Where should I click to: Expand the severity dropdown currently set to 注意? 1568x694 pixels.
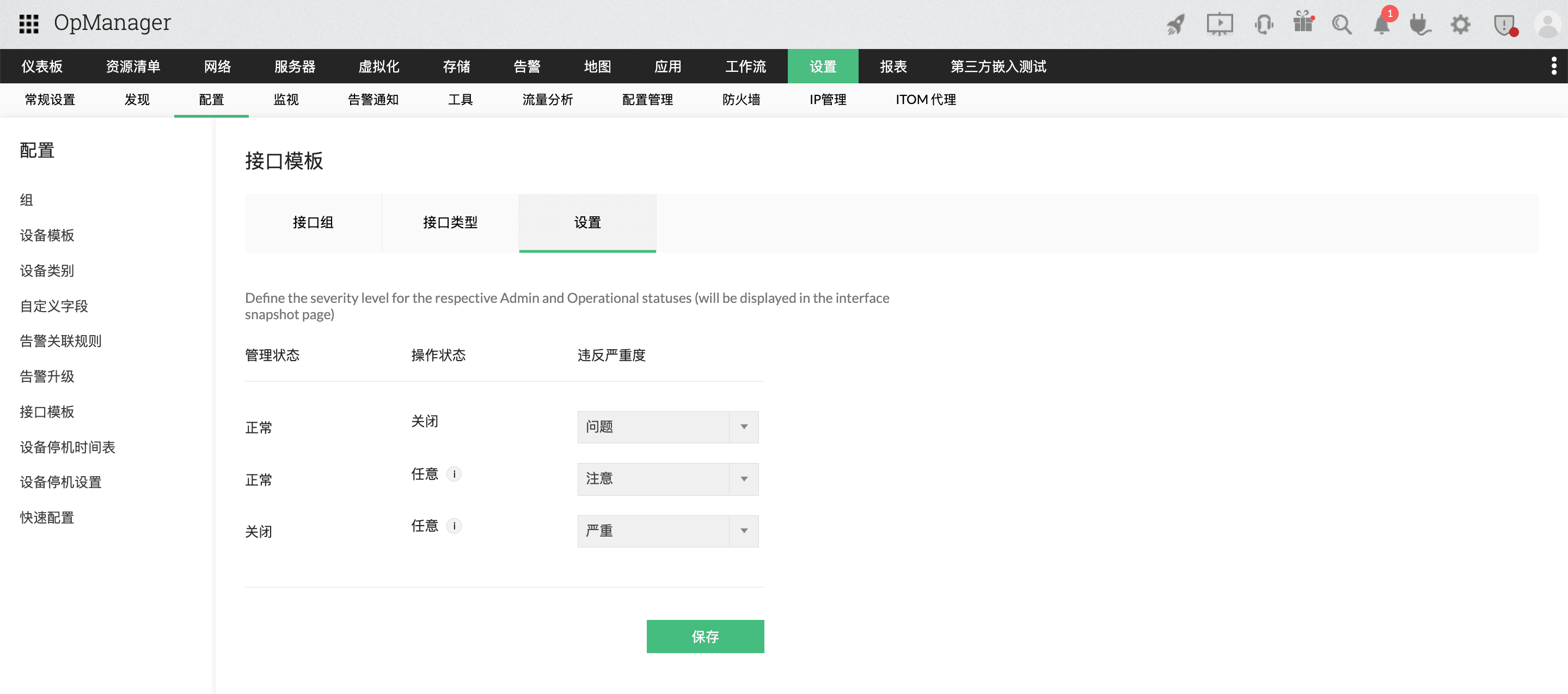click(x=667, y=479)
